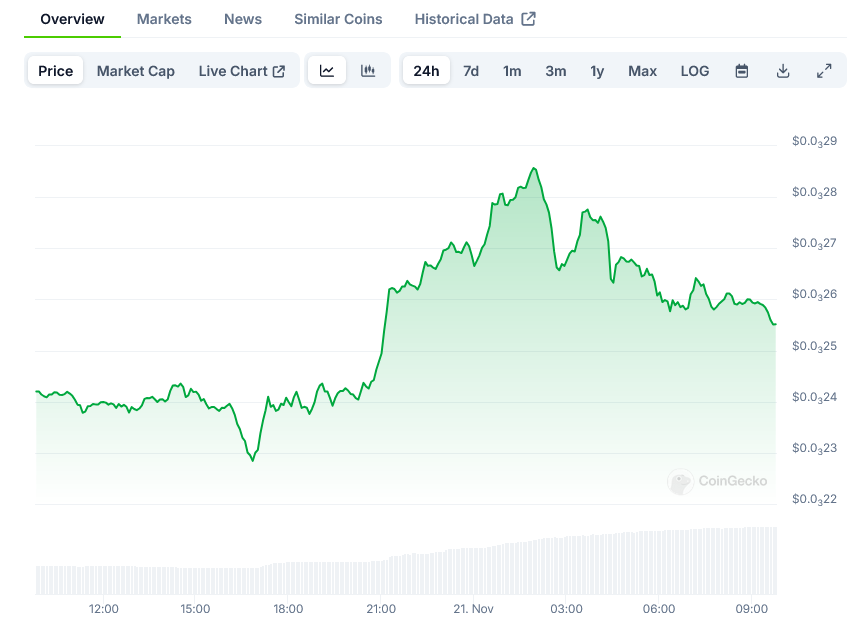Toggle LOG scale on chart
This screenshot has width=847, height=624.
pyautogui.click(x=695, y=71)
